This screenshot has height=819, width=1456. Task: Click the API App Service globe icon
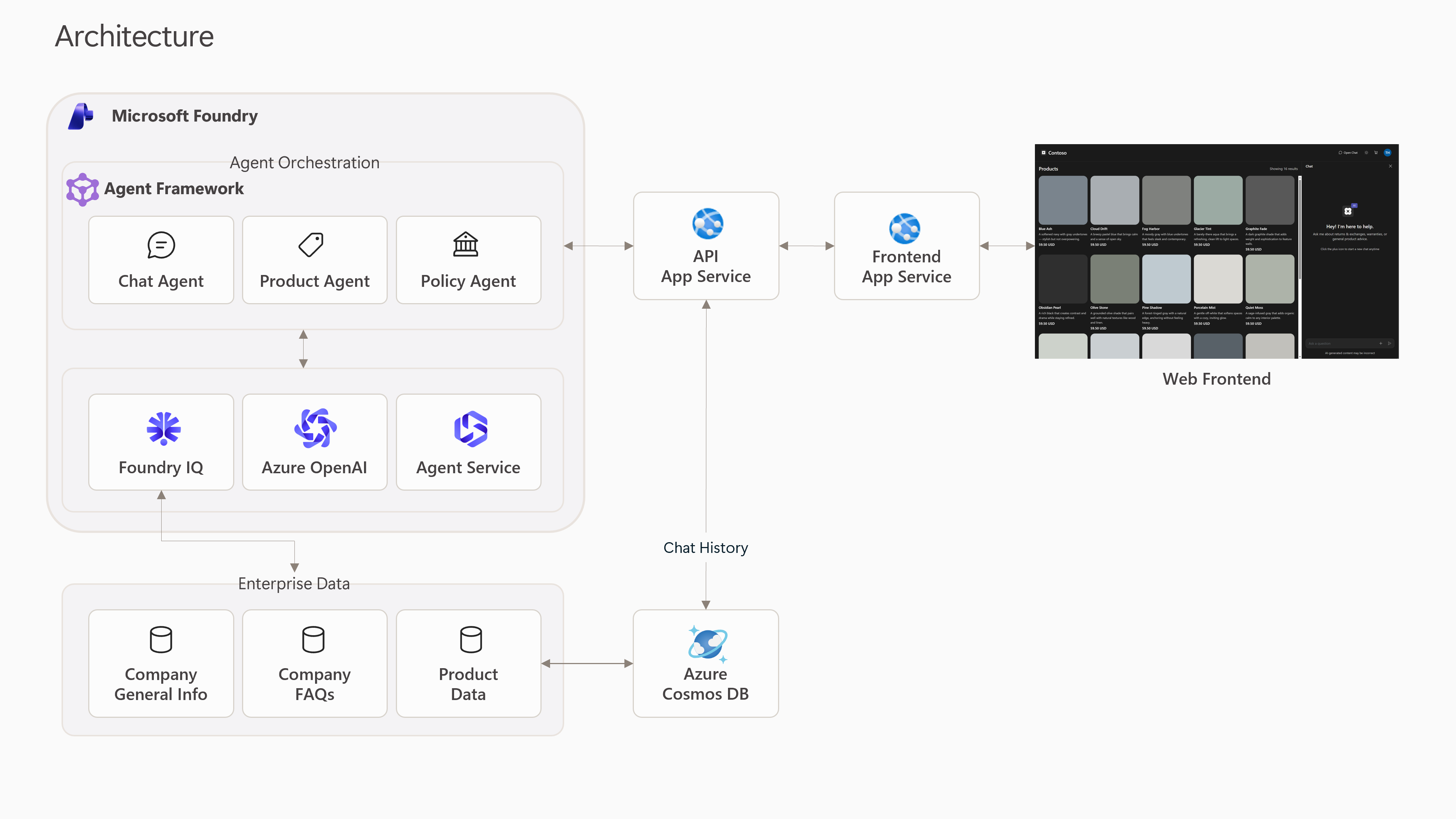(708, 224)
